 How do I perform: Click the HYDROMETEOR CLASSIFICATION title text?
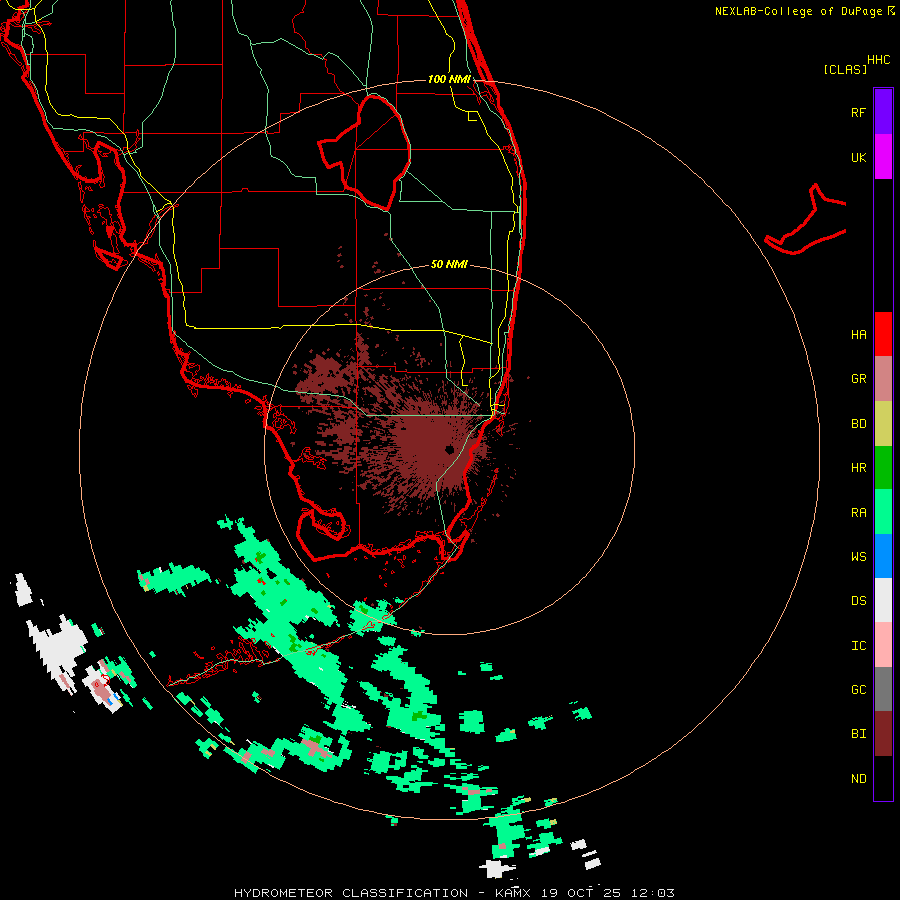(351, 893)
